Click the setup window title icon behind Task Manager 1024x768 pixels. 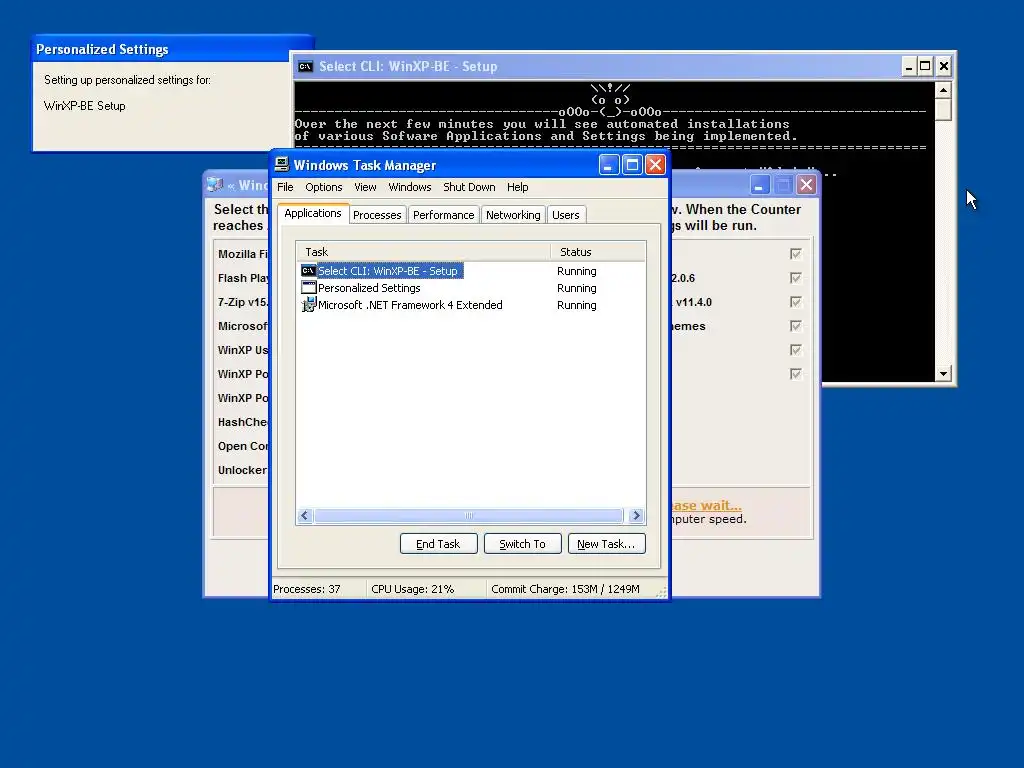pos(215,185)
